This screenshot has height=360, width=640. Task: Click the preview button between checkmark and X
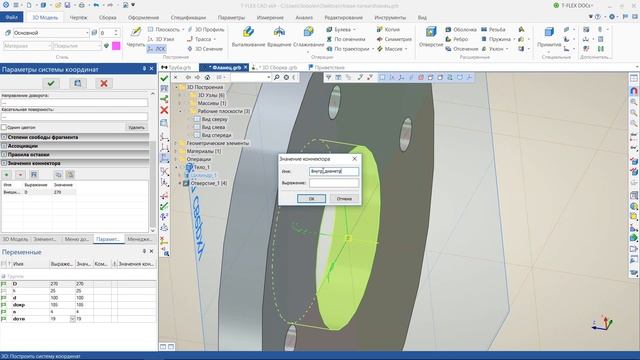tap(78, 83)
